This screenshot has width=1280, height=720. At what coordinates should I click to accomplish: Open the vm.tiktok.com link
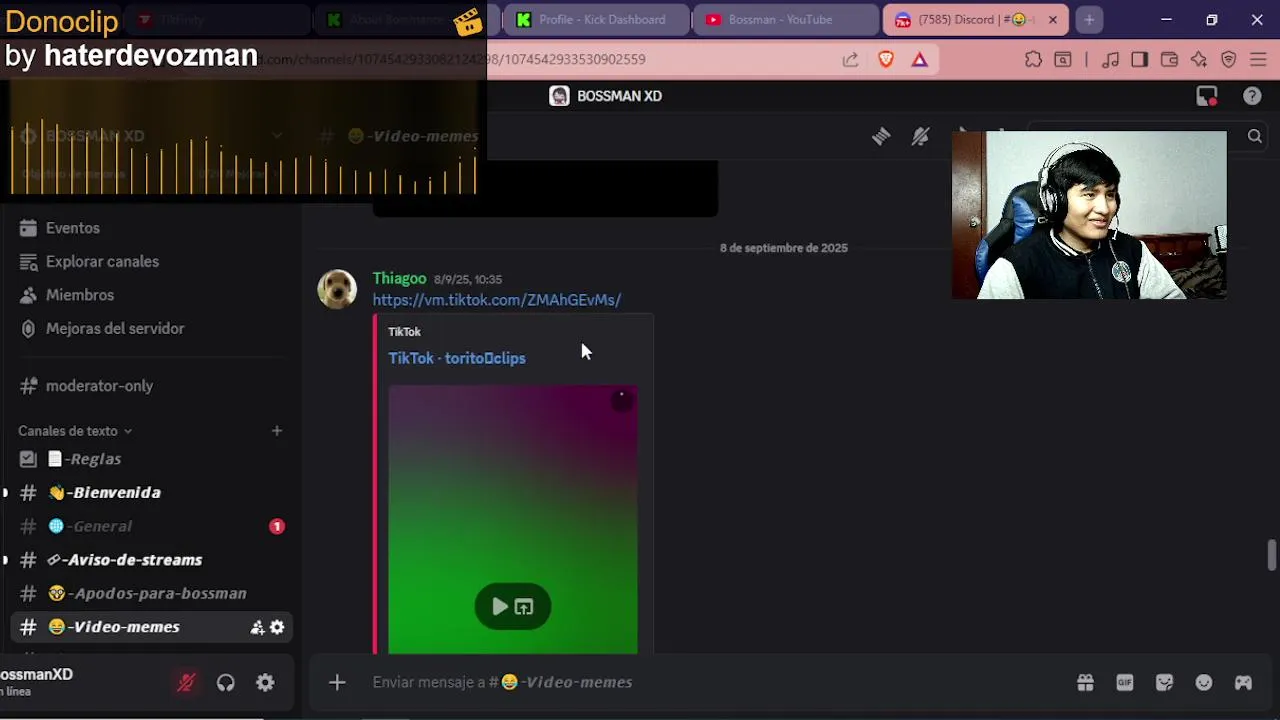pyautogui.click(x=497, y=300)
